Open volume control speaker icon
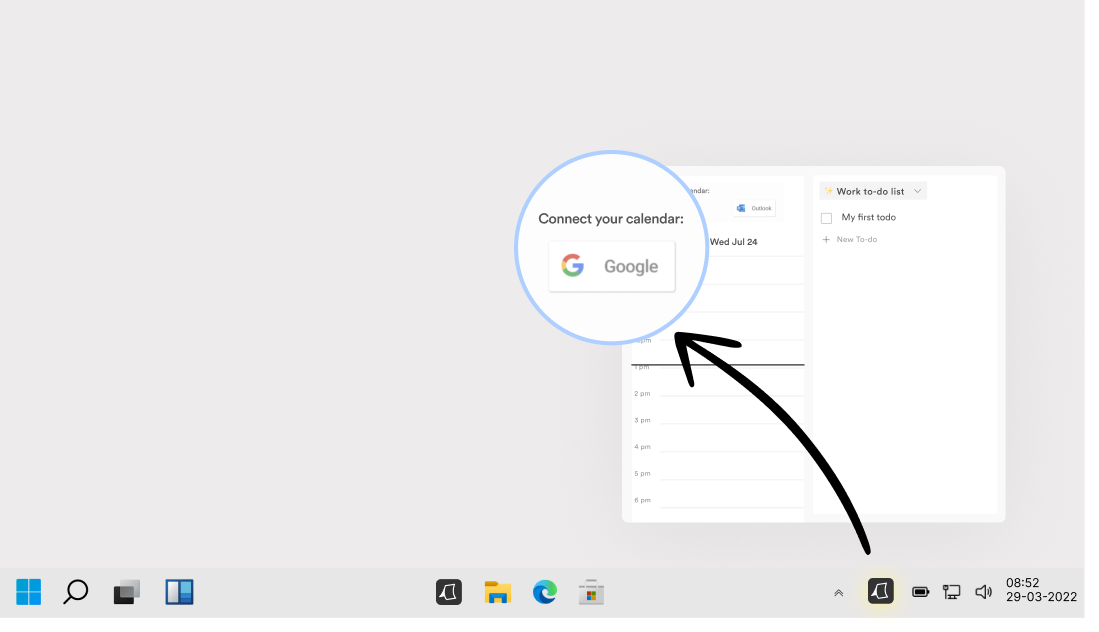Image resolution: width=1099 pixels, height=632 pixels. pos(983,592)
